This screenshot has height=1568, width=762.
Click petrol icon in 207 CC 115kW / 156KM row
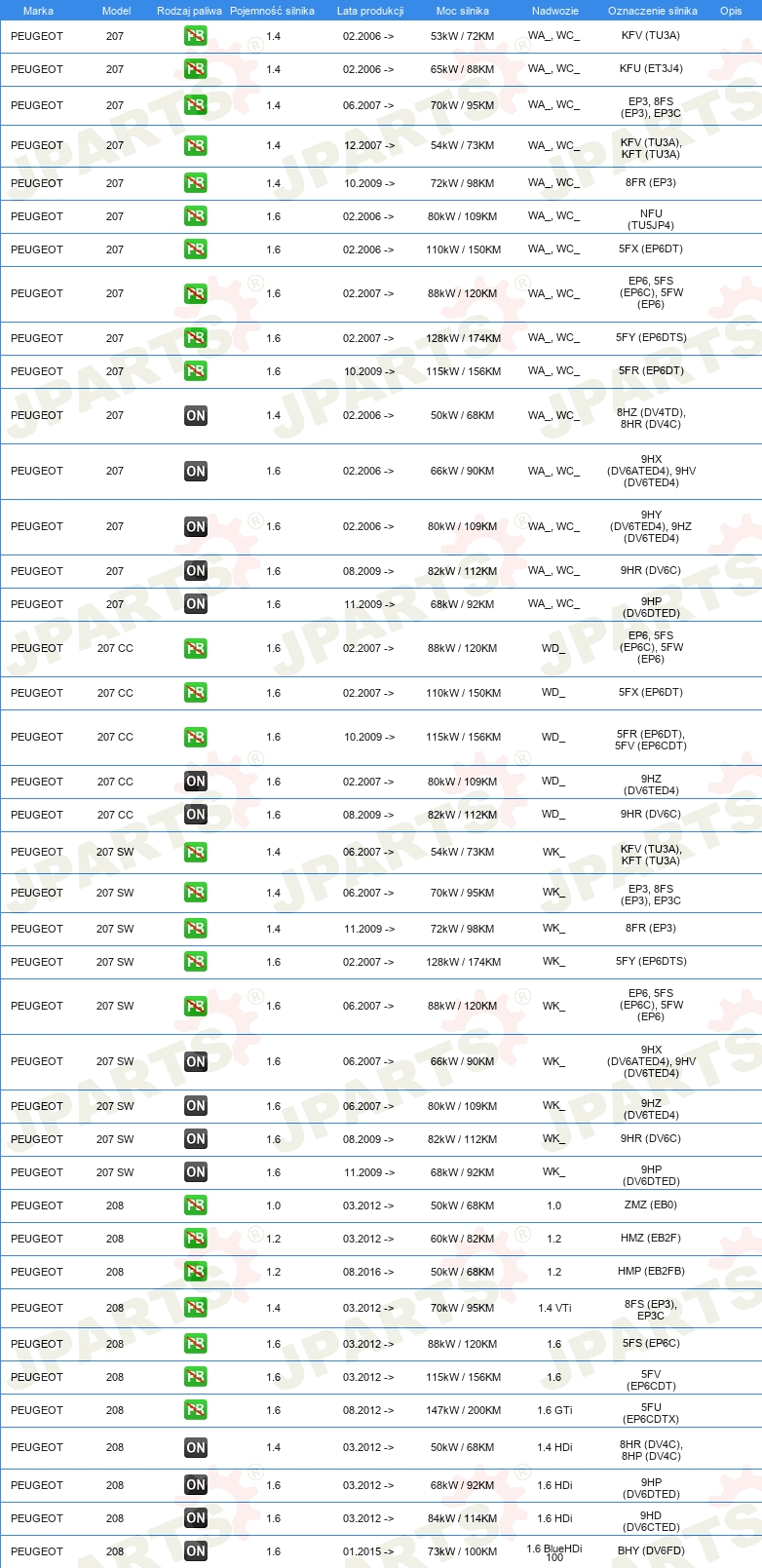coord(196,737)
